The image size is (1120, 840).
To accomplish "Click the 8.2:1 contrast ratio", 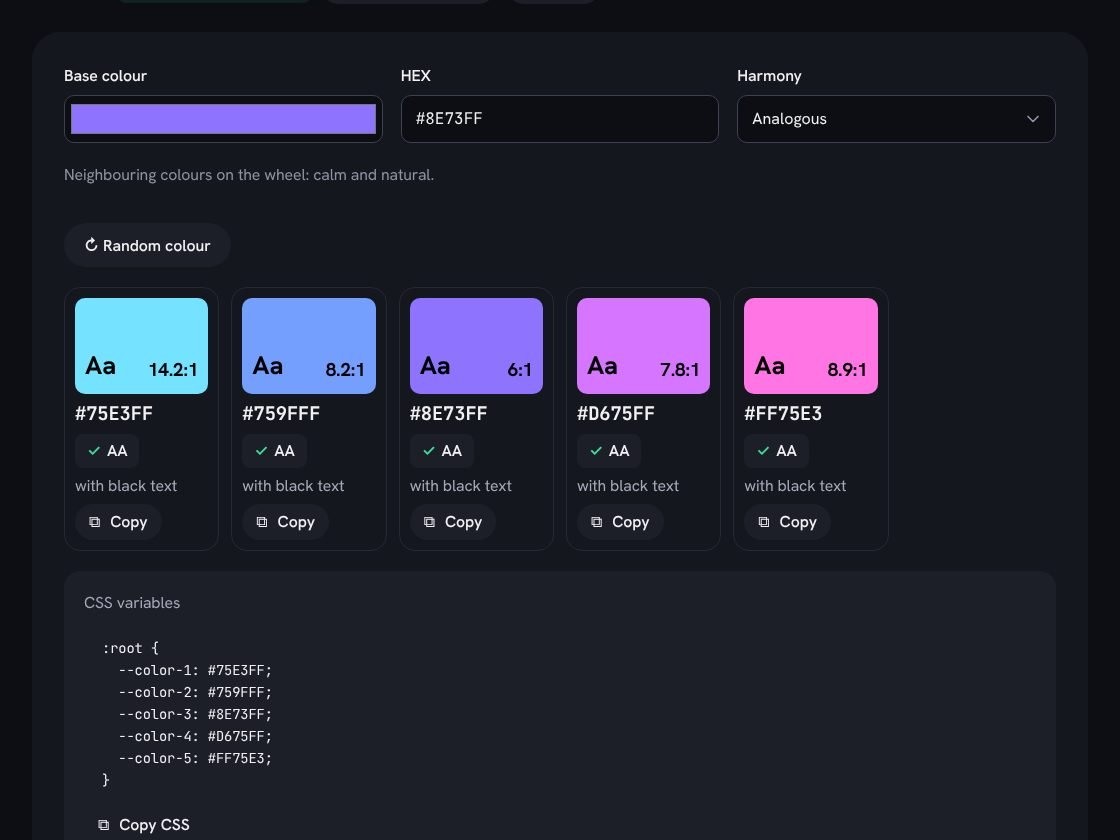I will coord(345,370).
